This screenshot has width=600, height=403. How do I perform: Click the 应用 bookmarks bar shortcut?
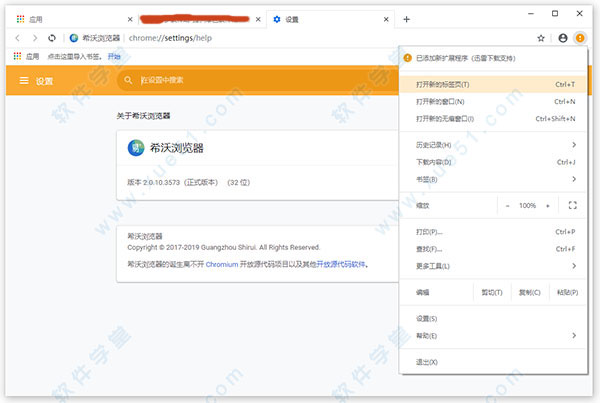(x=26, y=57)
